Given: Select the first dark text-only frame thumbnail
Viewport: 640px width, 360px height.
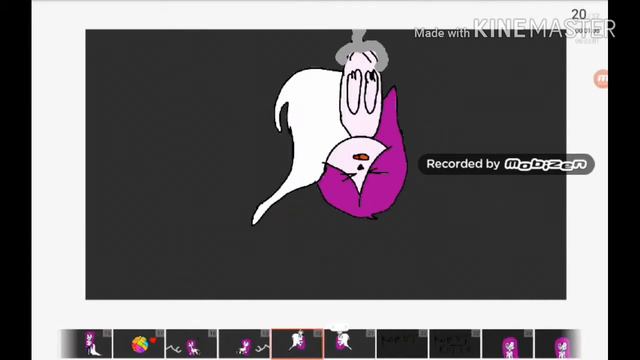Looking at the screenshot, I should point(402,344).
